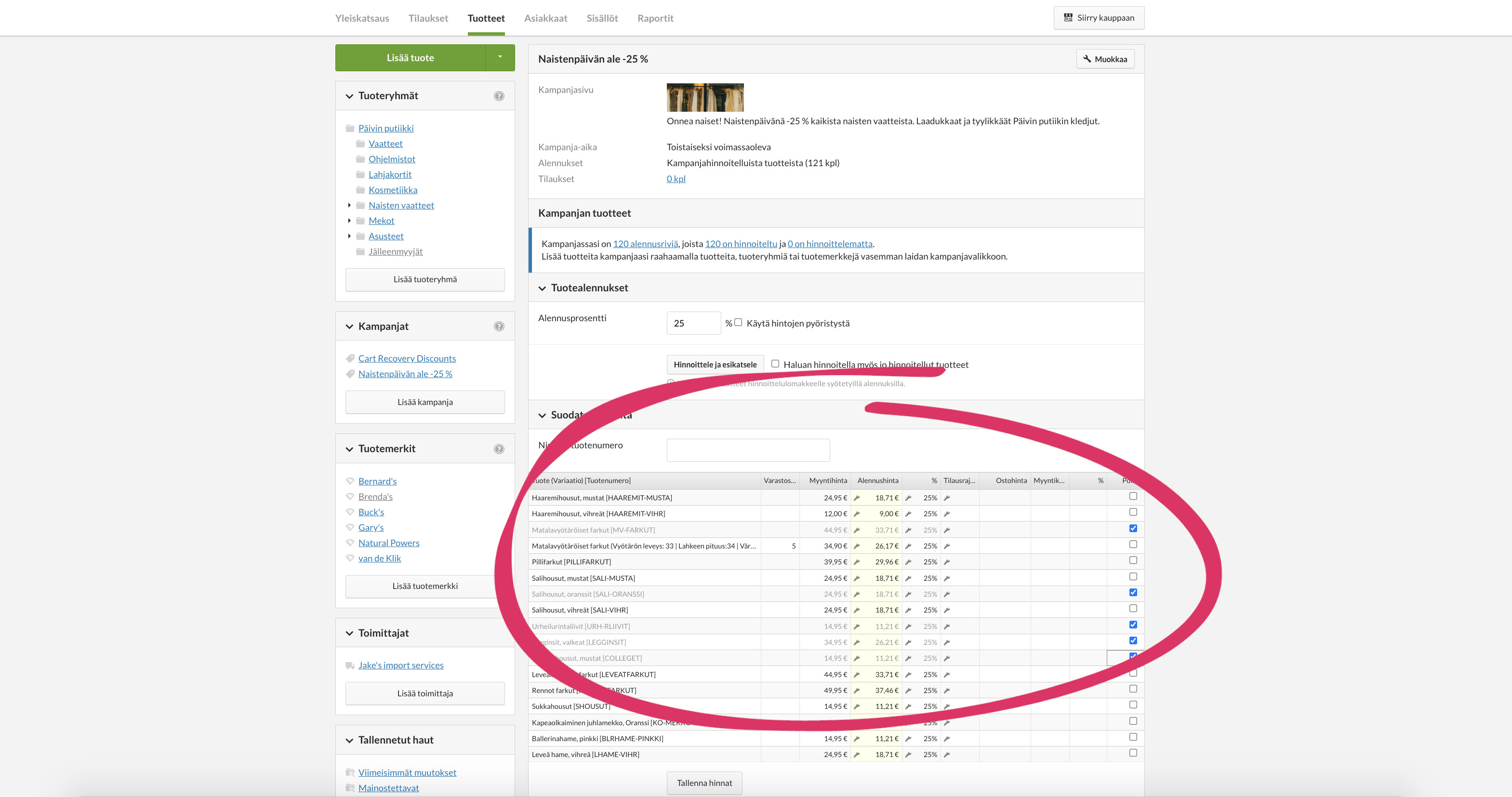Edit sale price wrench for SALI-MUSTA row
The height and width of the screenshot is (797, 1512).
(x=856, y=578)
